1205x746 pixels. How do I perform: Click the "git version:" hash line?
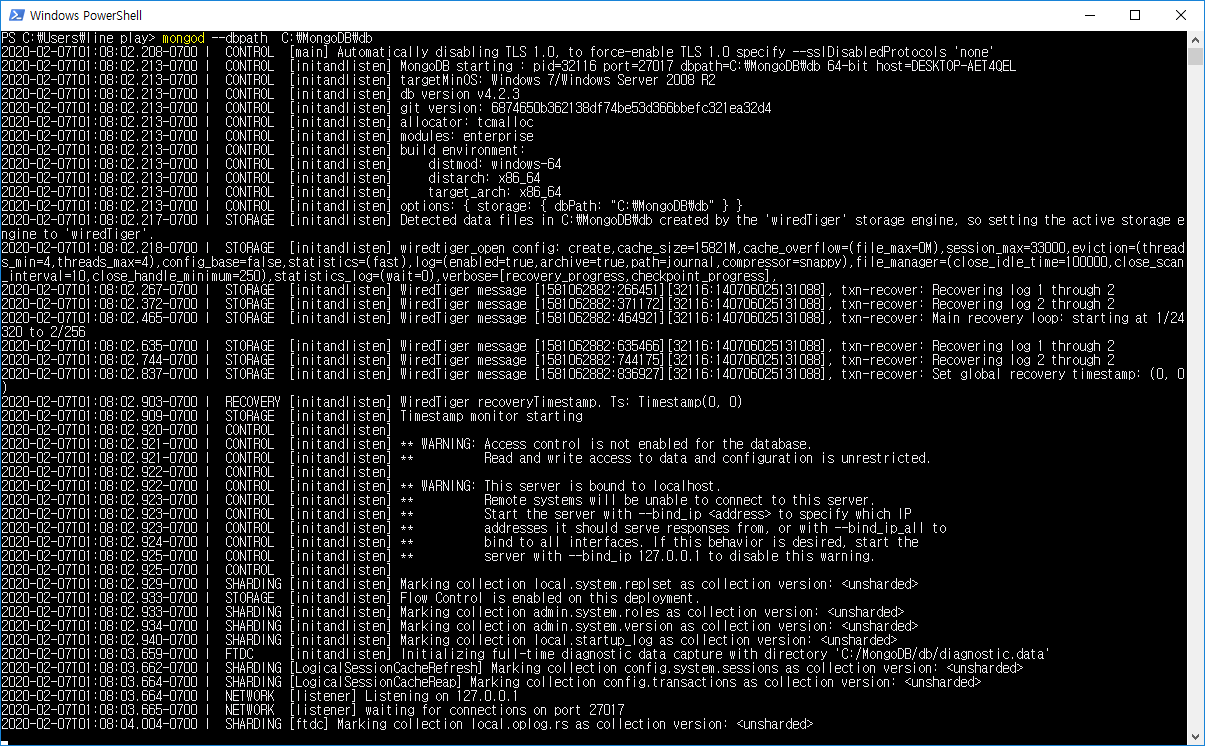[585, 108]
